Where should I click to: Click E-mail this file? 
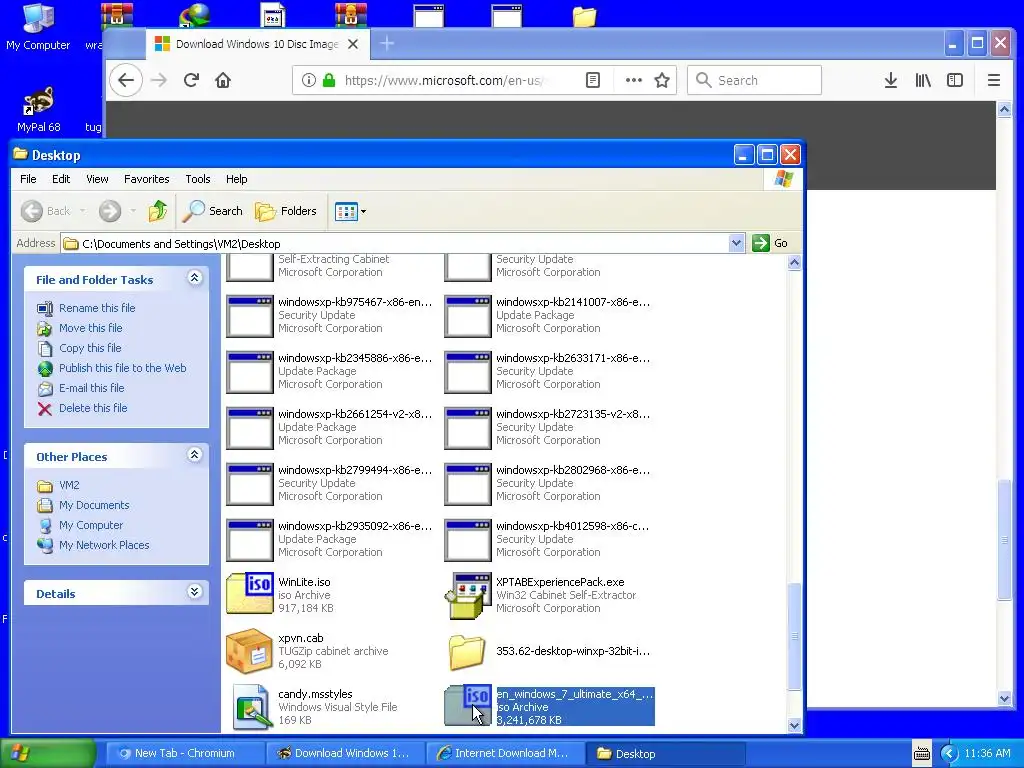(x=91, y=388)
